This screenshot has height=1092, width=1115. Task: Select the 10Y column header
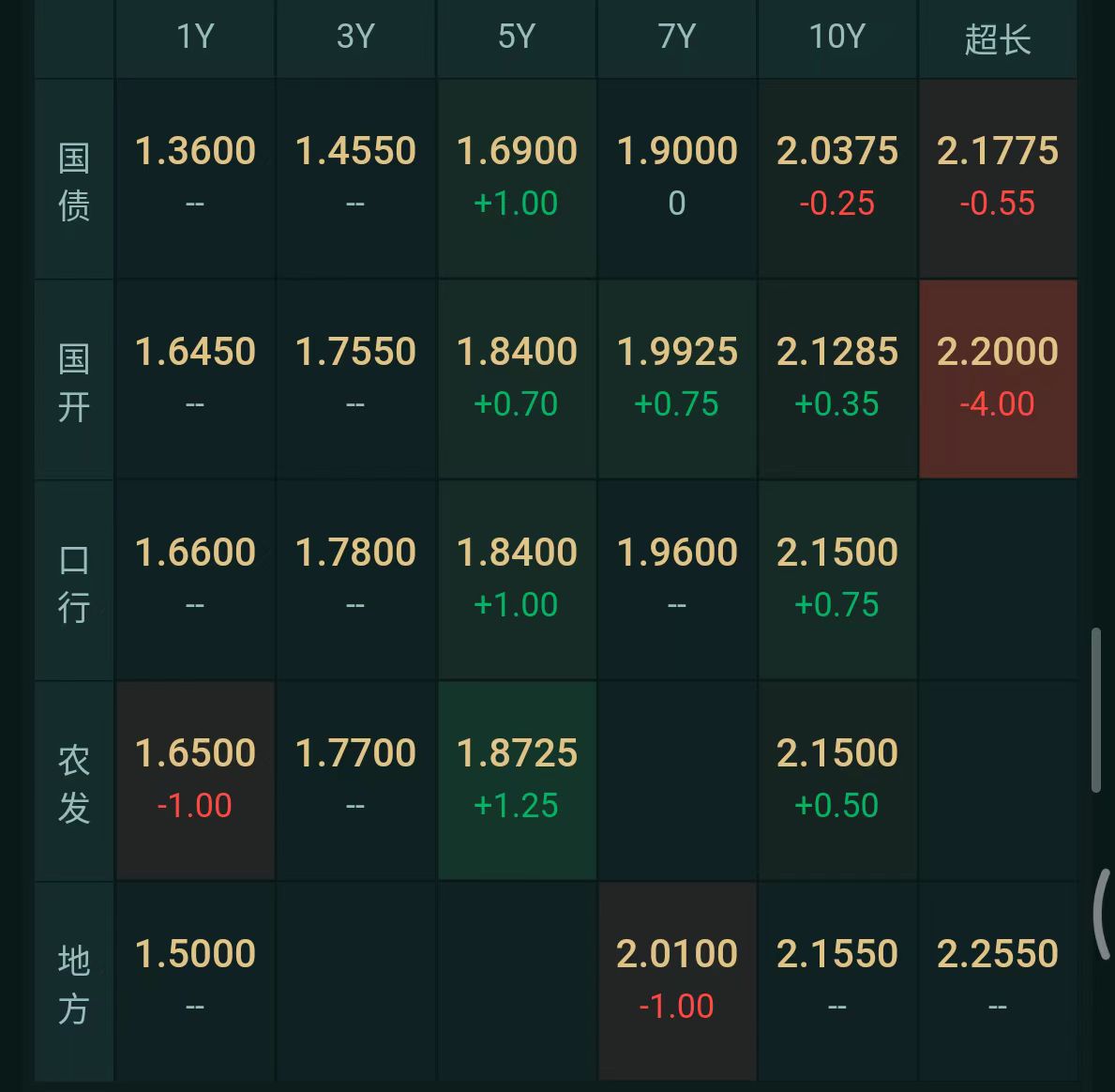tap(837, 38)
